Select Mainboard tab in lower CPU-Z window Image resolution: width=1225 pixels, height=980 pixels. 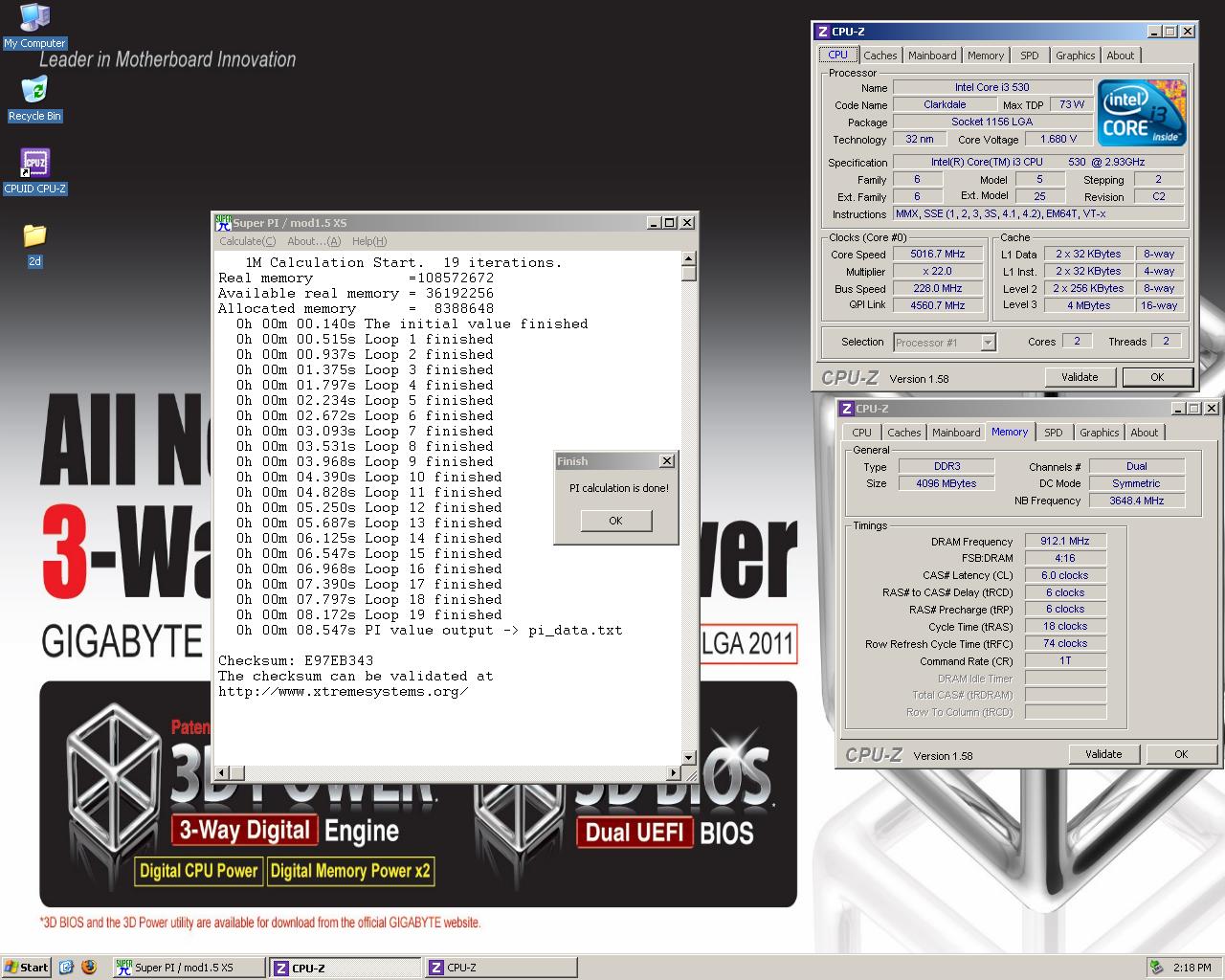956,433
